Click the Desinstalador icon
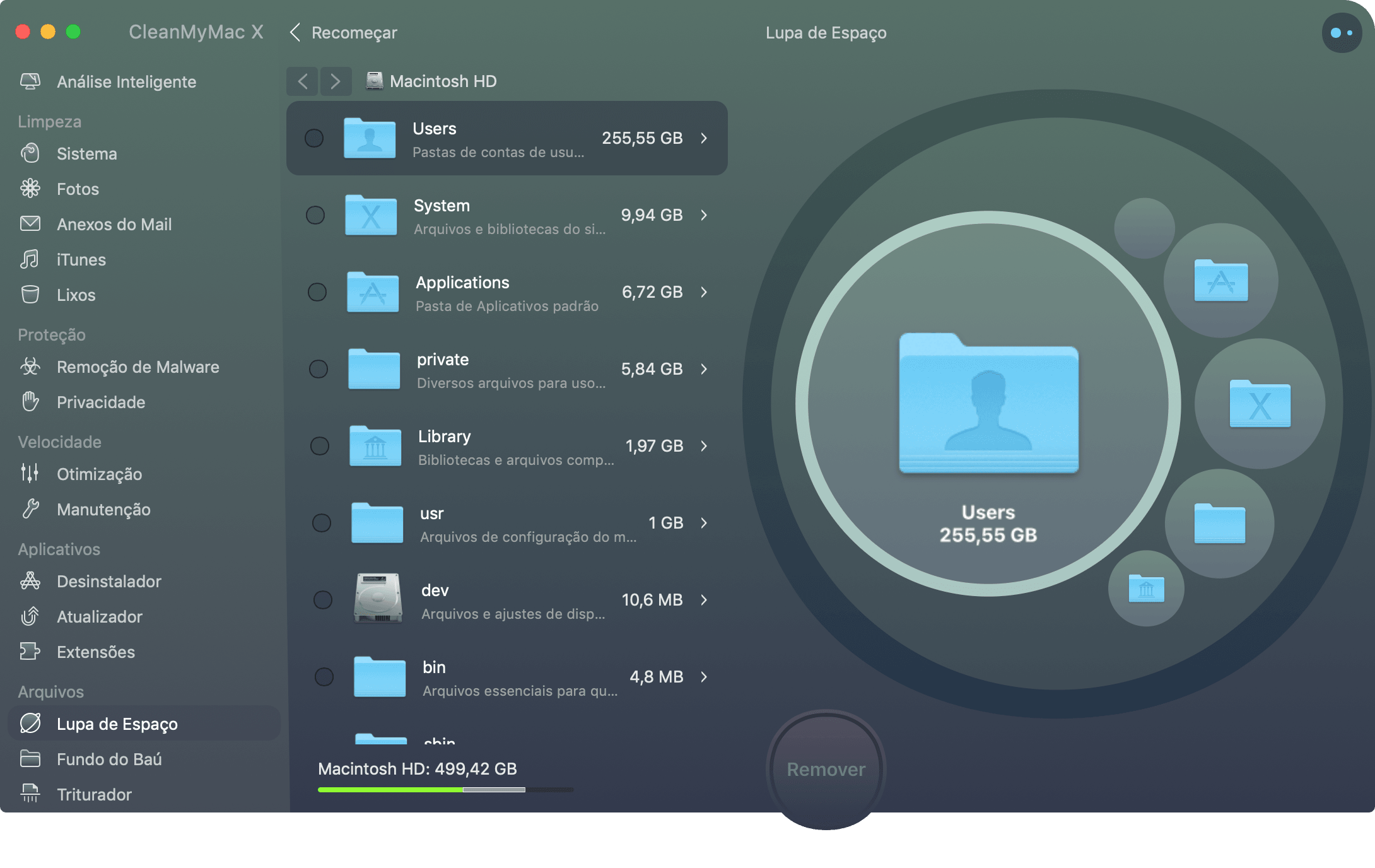The width and height of the screenshot is (1375, 868). point(30,581)
